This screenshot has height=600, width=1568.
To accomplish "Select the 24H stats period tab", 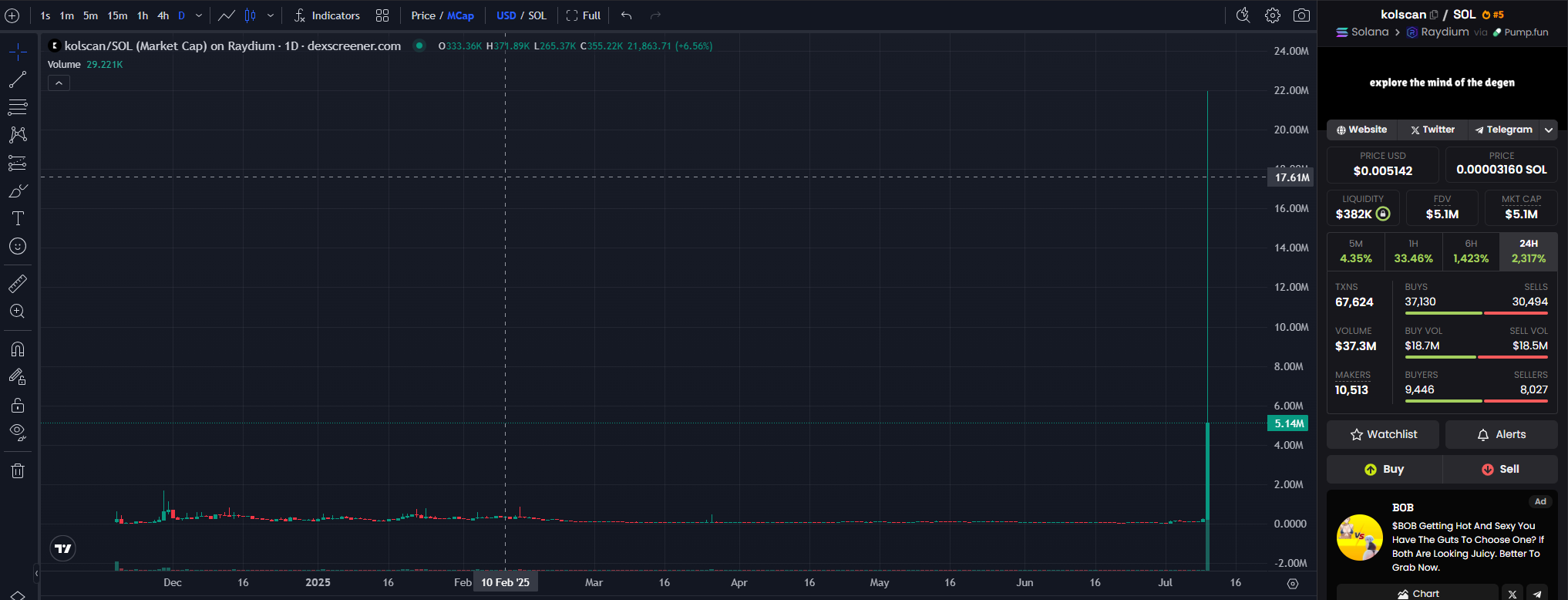I will 1529,251.
